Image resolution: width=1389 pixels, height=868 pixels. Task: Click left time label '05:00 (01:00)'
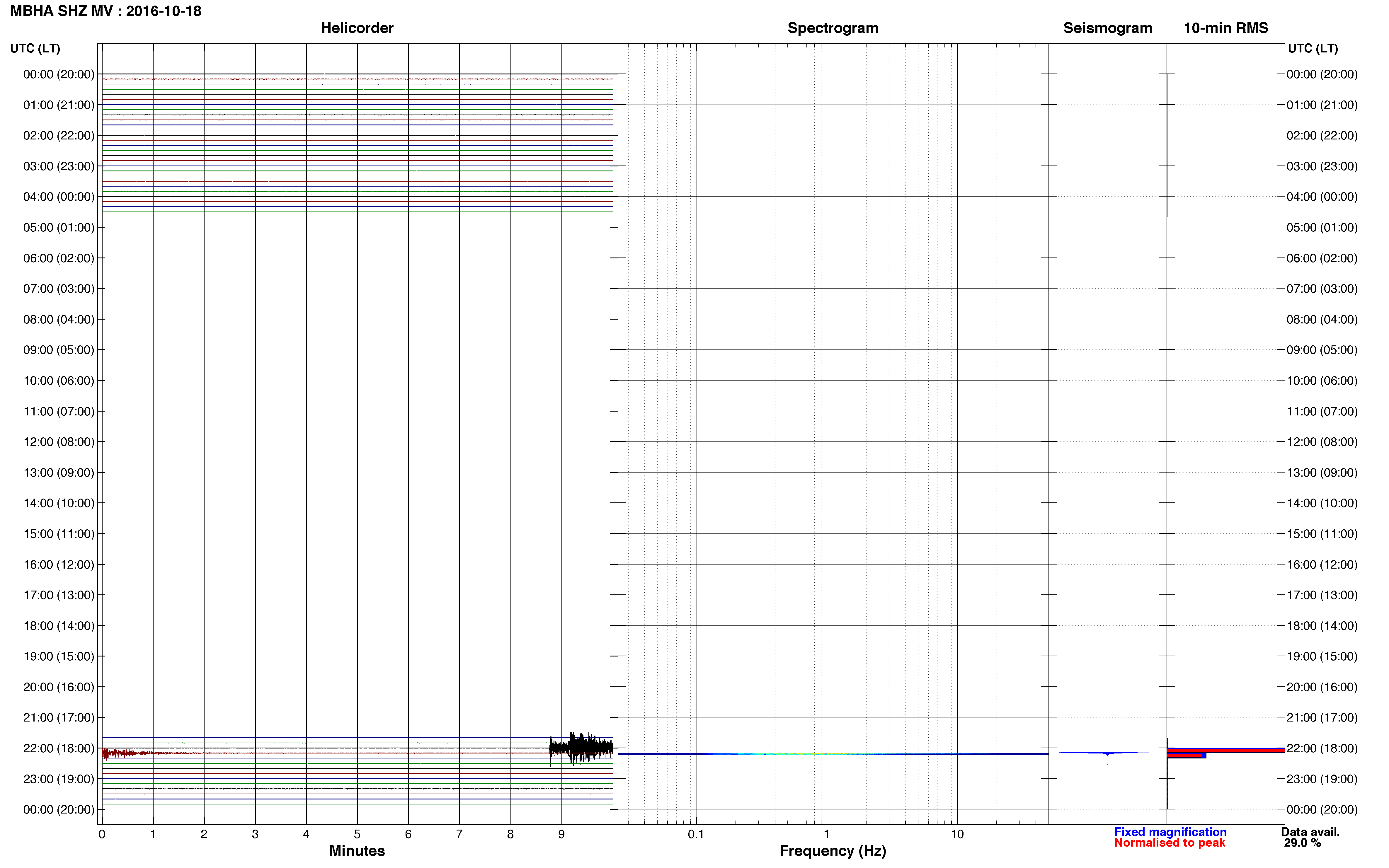[x=59, y=227]
